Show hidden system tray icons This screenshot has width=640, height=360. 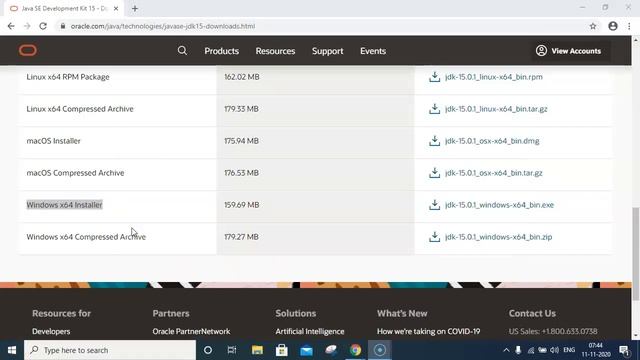click(506, 350)
